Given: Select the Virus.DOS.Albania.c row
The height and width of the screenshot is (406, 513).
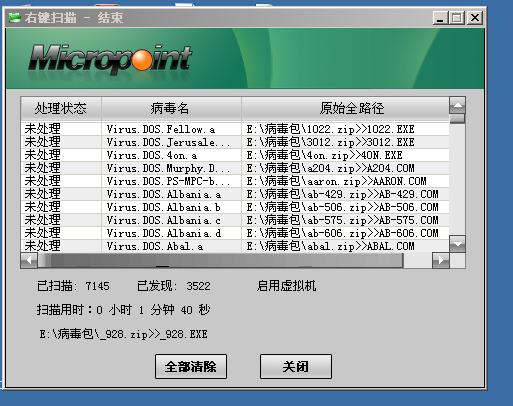Looking at the screenshot, I should tap(235, 220).
